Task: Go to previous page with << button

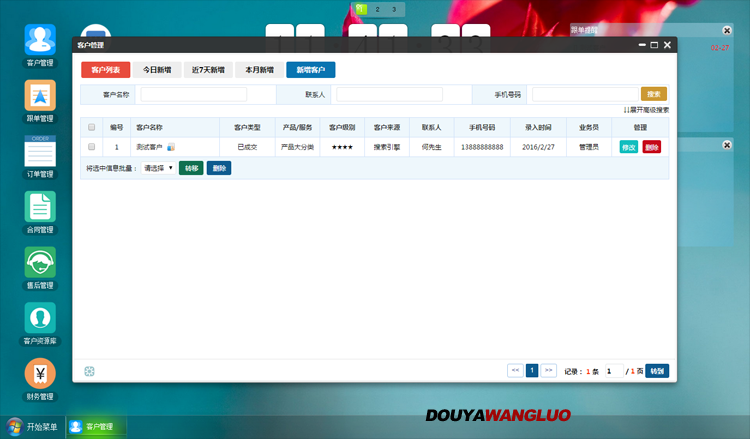Action: click(x=515, y=371)
